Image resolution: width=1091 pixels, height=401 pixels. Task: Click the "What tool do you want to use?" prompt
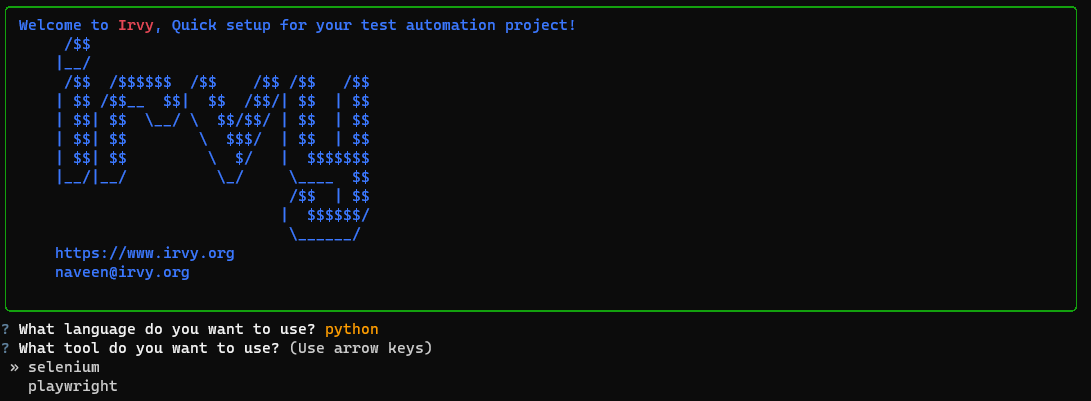point(149,348)
